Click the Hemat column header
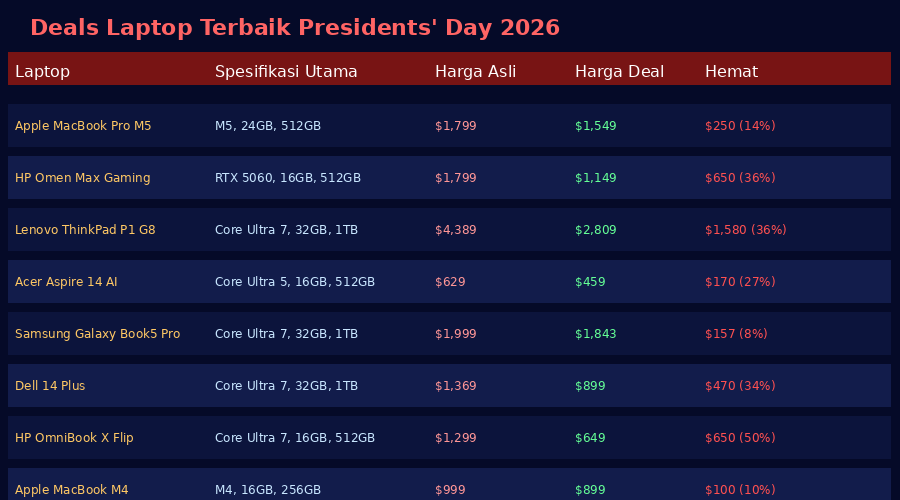 pos(731,72)
